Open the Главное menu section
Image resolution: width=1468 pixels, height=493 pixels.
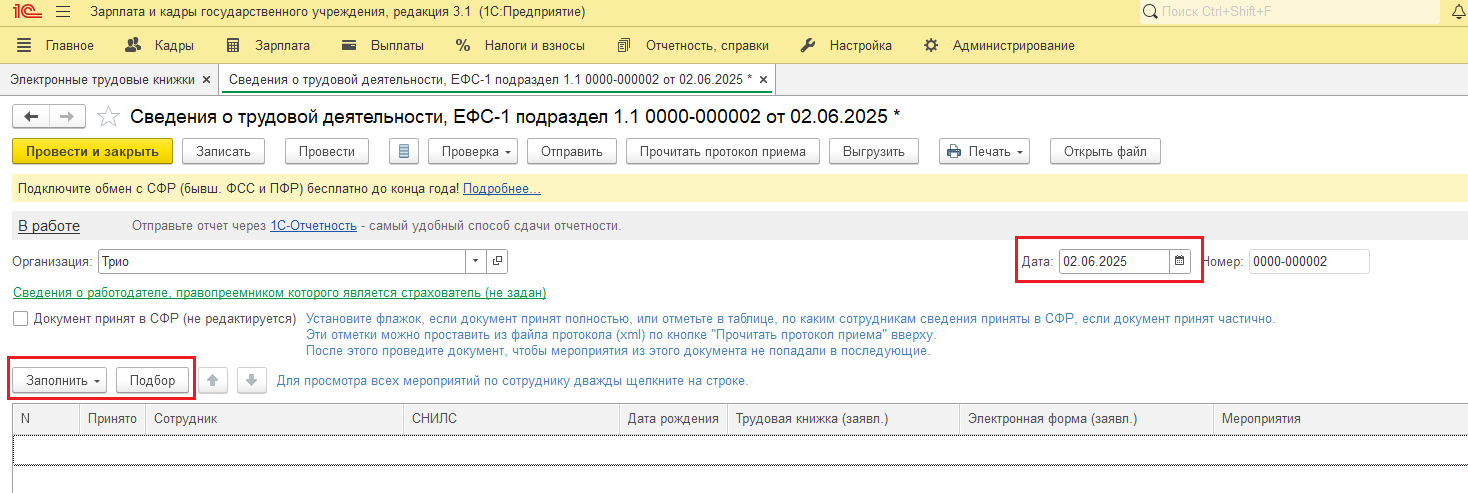point(56,45)
